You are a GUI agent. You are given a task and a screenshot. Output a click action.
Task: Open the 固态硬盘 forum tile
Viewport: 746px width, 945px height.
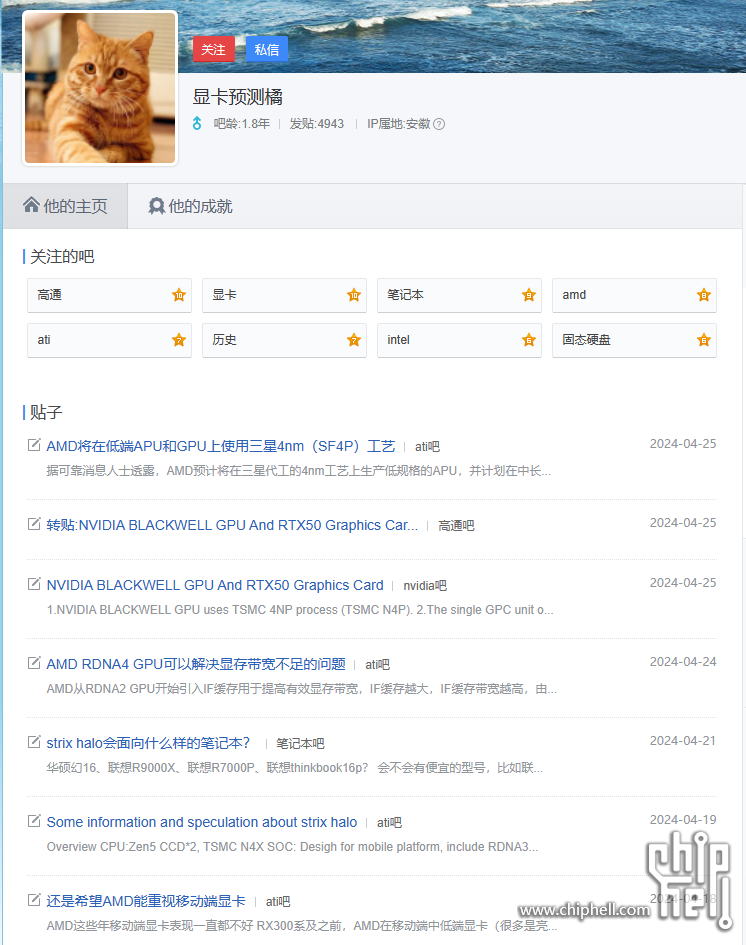coord(635,341)
